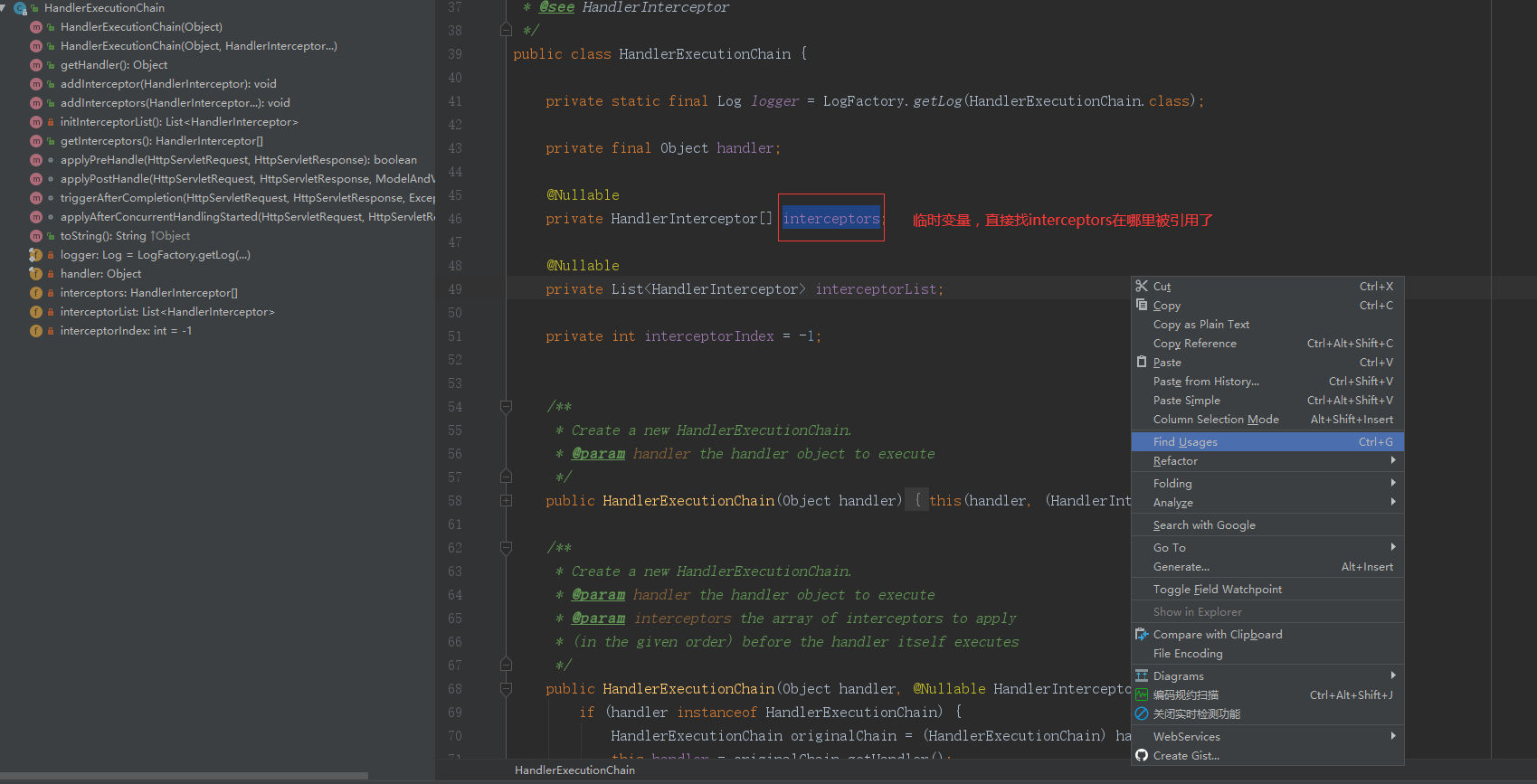Open the WebServices submenu
This screenshot has height=784, width=1537.
(1267, 737)
